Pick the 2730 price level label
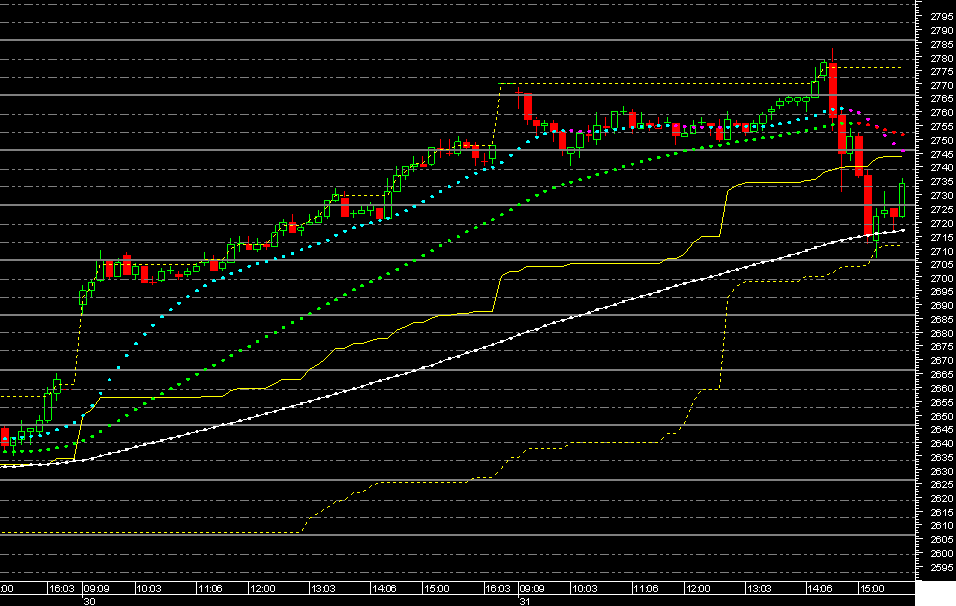 pos(942,196)
